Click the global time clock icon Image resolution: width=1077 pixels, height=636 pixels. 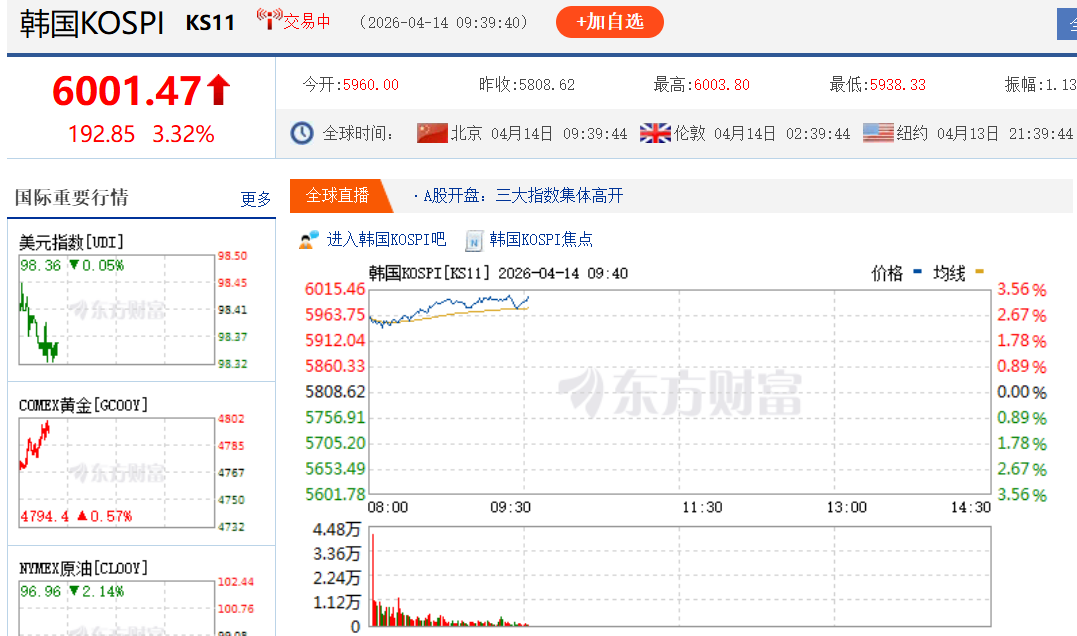302,133
